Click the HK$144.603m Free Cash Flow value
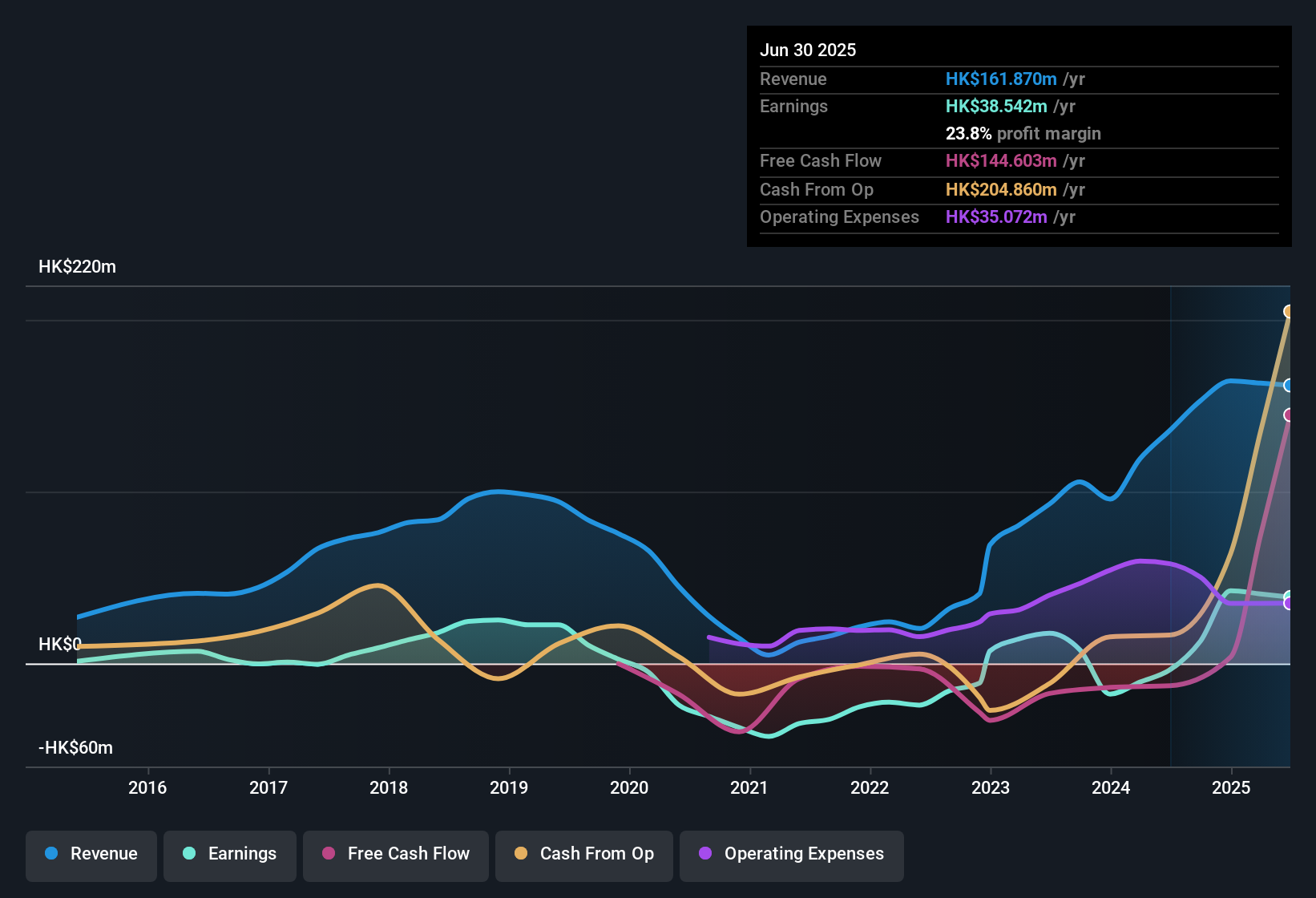Screen dimensions: 1316x898 pos(1000,161)
